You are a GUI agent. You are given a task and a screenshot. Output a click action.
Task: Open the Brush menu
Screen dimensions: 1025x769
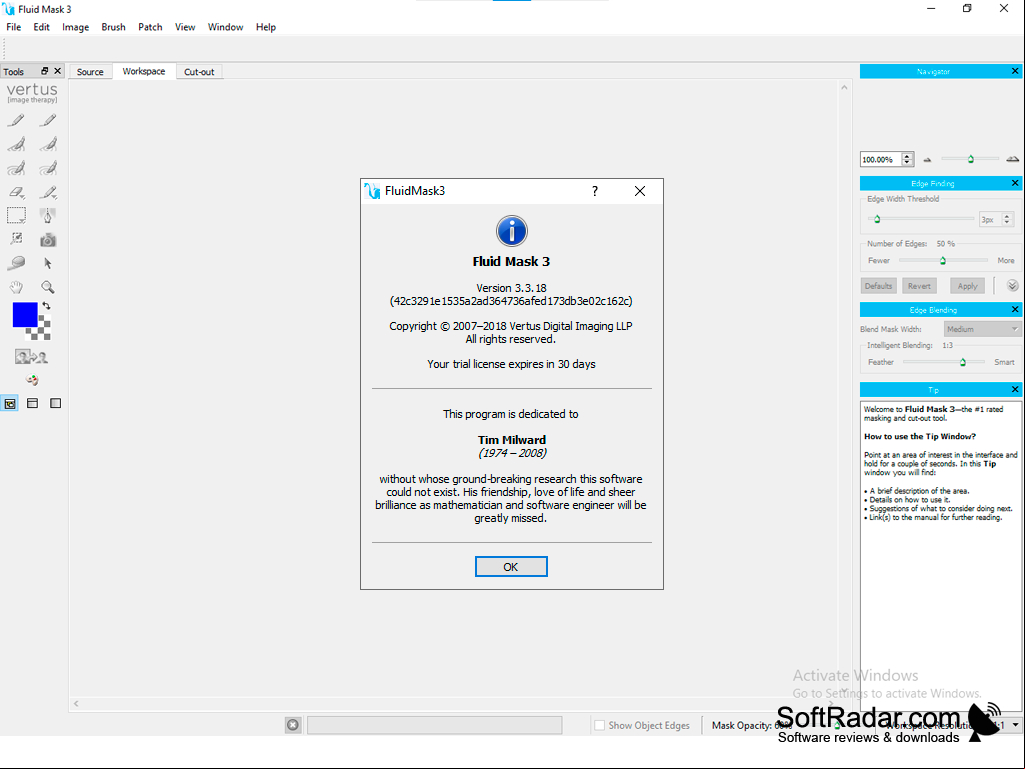[113, 27]
